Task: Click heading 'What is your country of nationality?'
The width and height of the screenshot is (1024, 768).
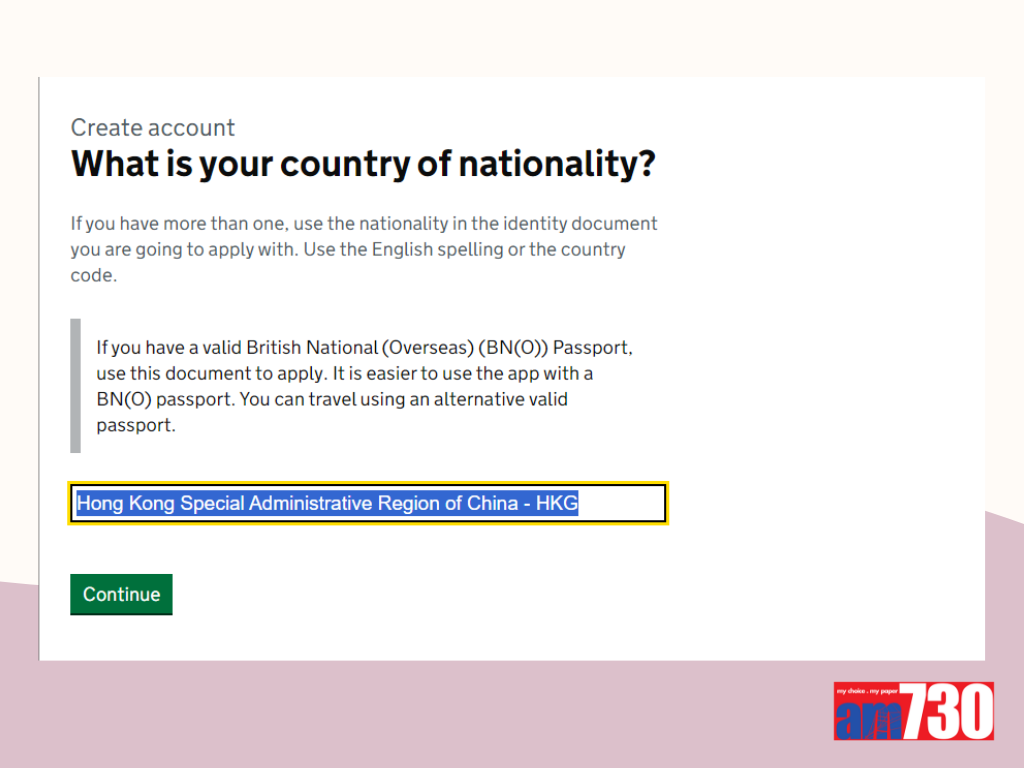Action: (x=363, y=164)
